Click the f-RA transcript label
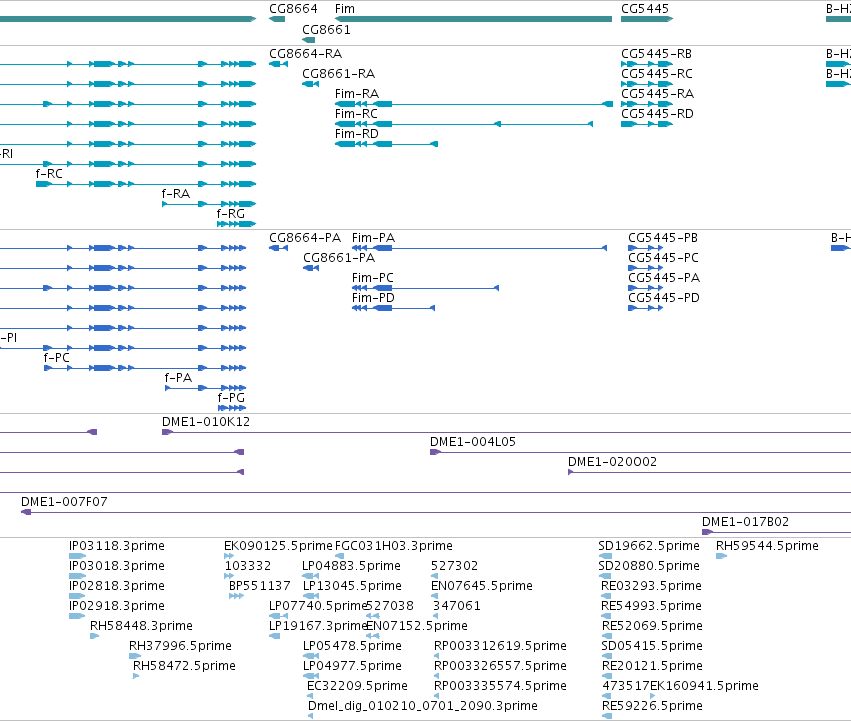Viewport: 851px width, 721px height. point(176,194)
